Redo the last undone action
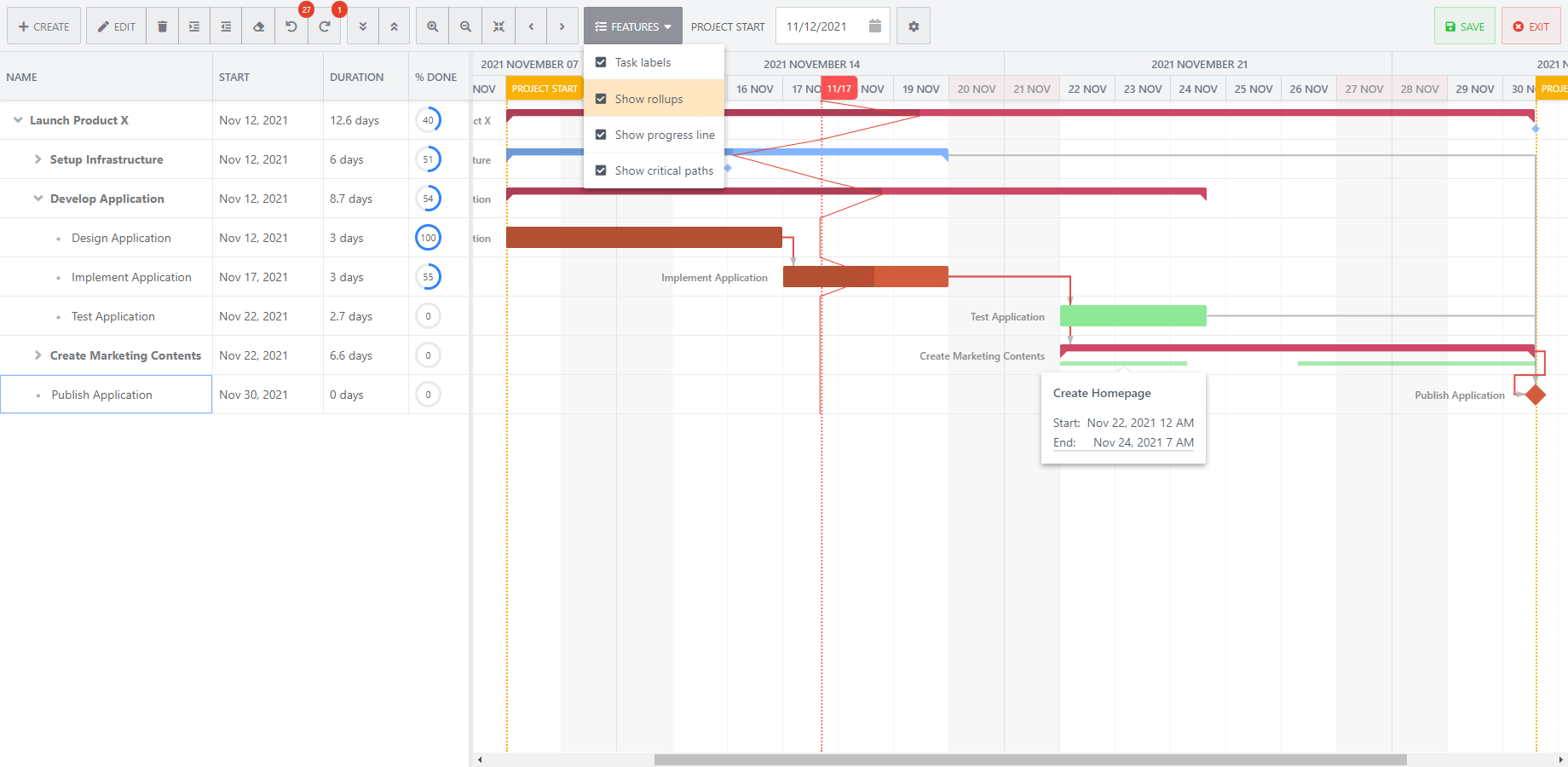Viewport: 1568px width, 767px height. point(325,26)
